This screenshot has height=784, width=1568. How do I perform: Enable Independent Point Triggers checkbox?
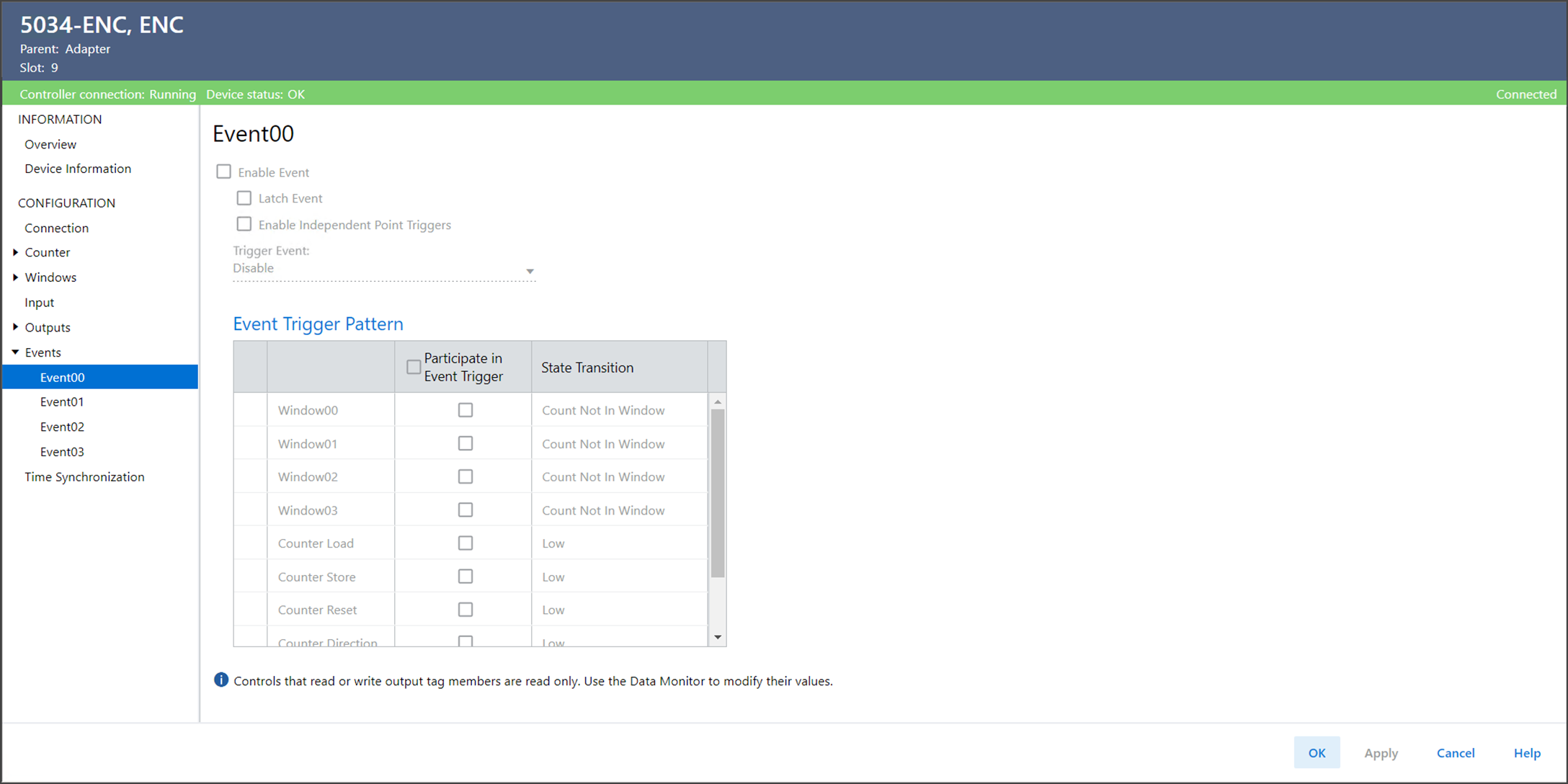[244, 225]
